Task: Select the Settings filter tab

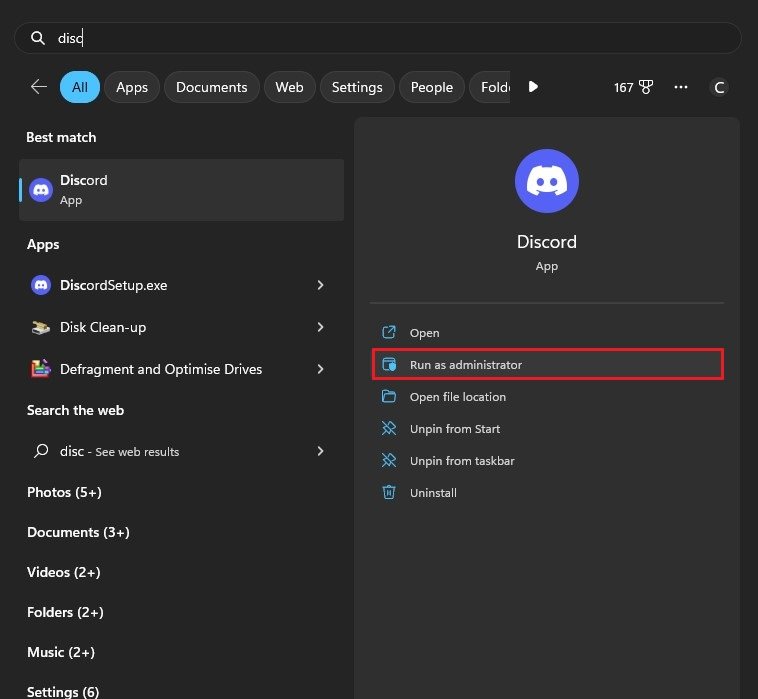Action: click(x=357, y=87)
